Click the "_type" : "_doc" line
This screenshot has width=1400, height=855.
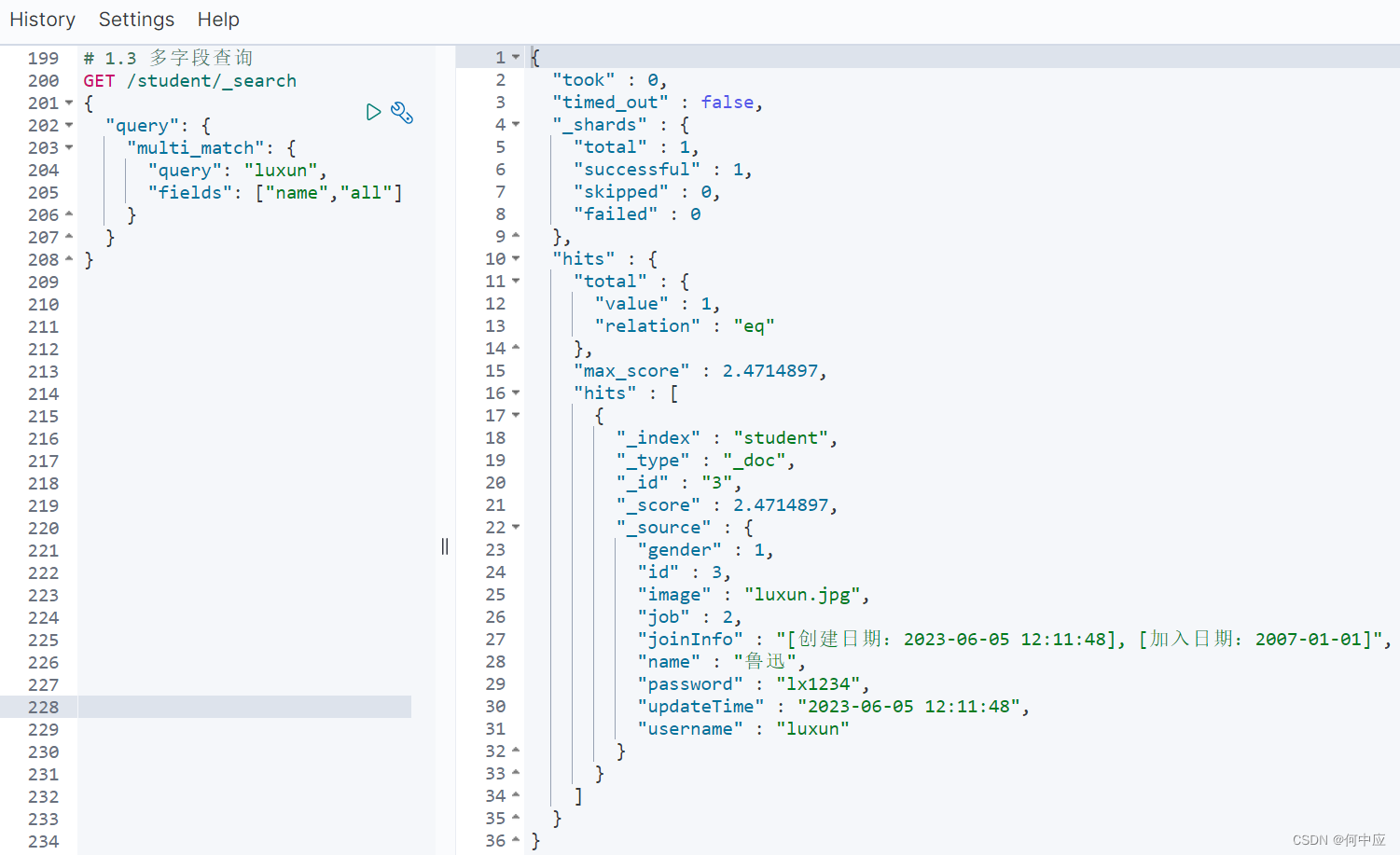(x=705, y=461)
